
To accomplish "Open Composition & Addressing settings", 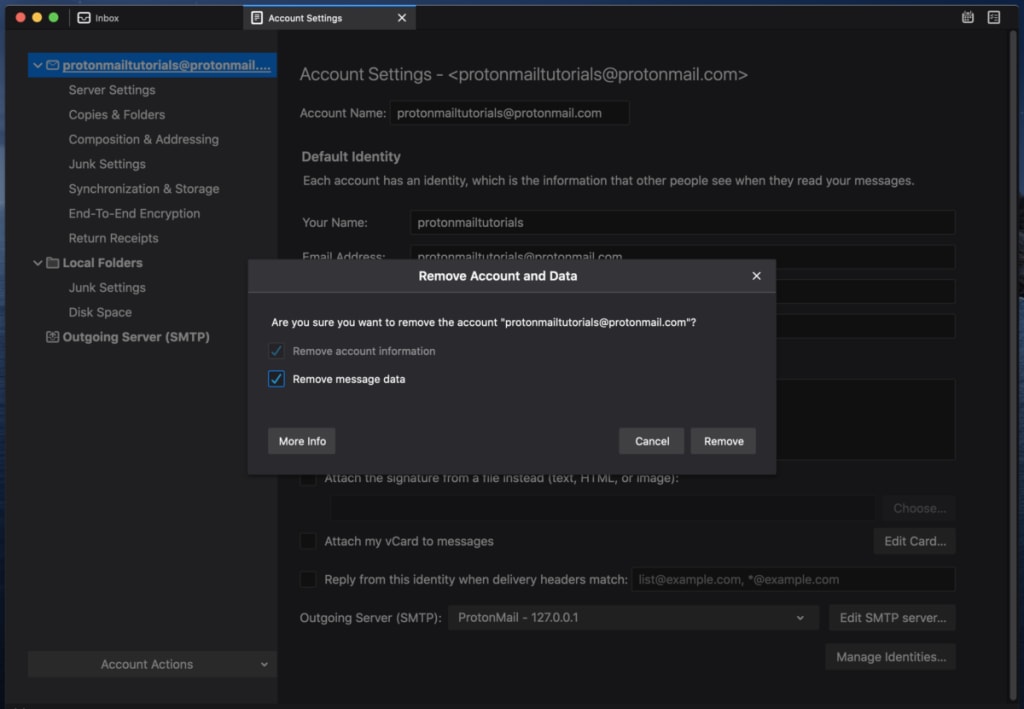I will coord(144,140).
